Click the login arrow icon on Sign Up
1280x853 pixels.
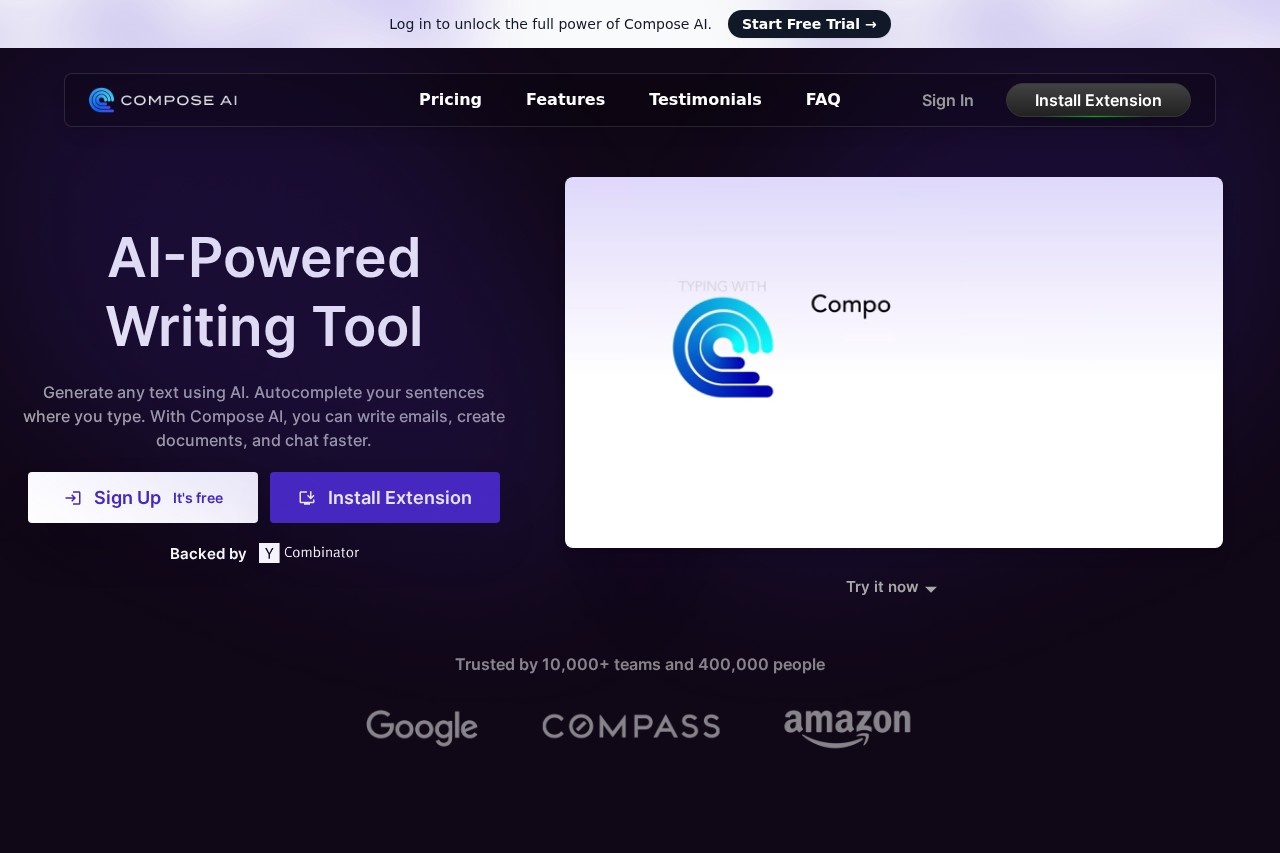pyautogui.click(x=73, y=498)
